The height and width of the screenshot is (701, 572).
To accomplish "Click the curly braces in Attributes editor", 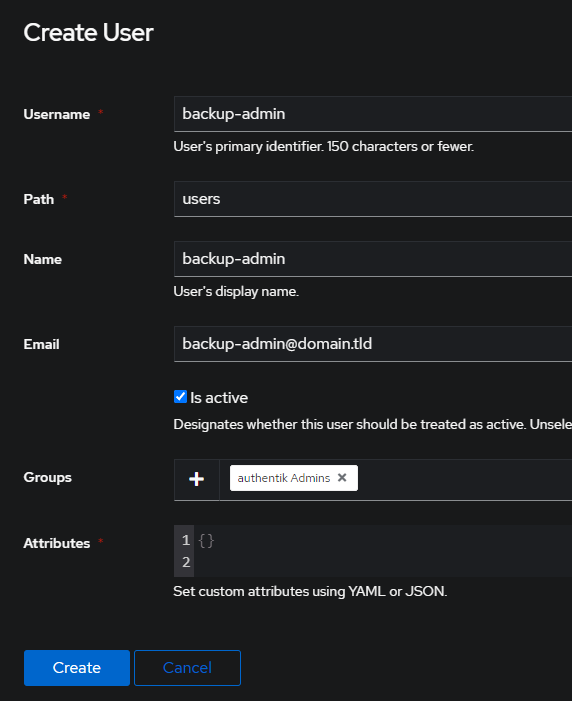I will point(206,541).
